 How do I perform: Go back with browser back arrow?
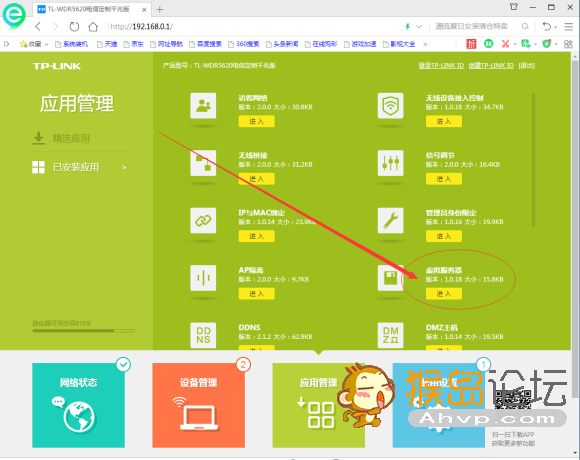click(38, 27)
